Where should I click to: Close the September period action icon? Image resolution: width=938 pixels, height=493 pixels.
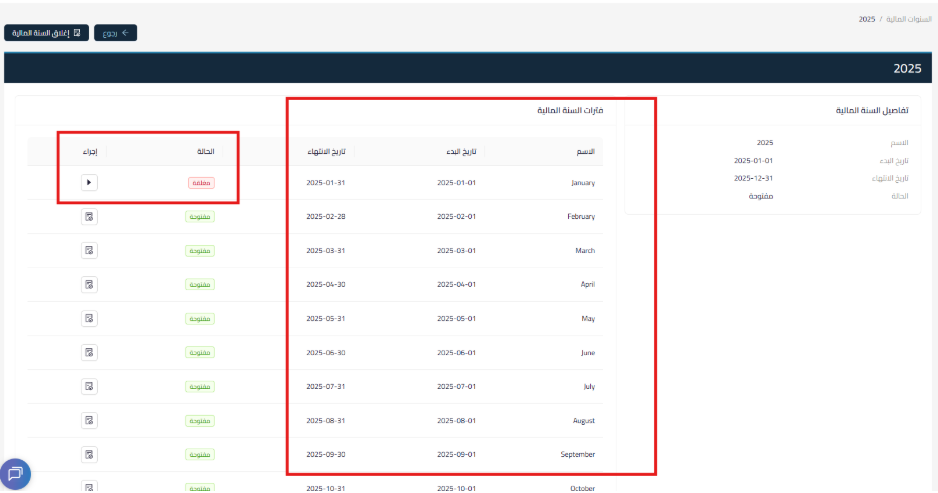tap(89, 455)
